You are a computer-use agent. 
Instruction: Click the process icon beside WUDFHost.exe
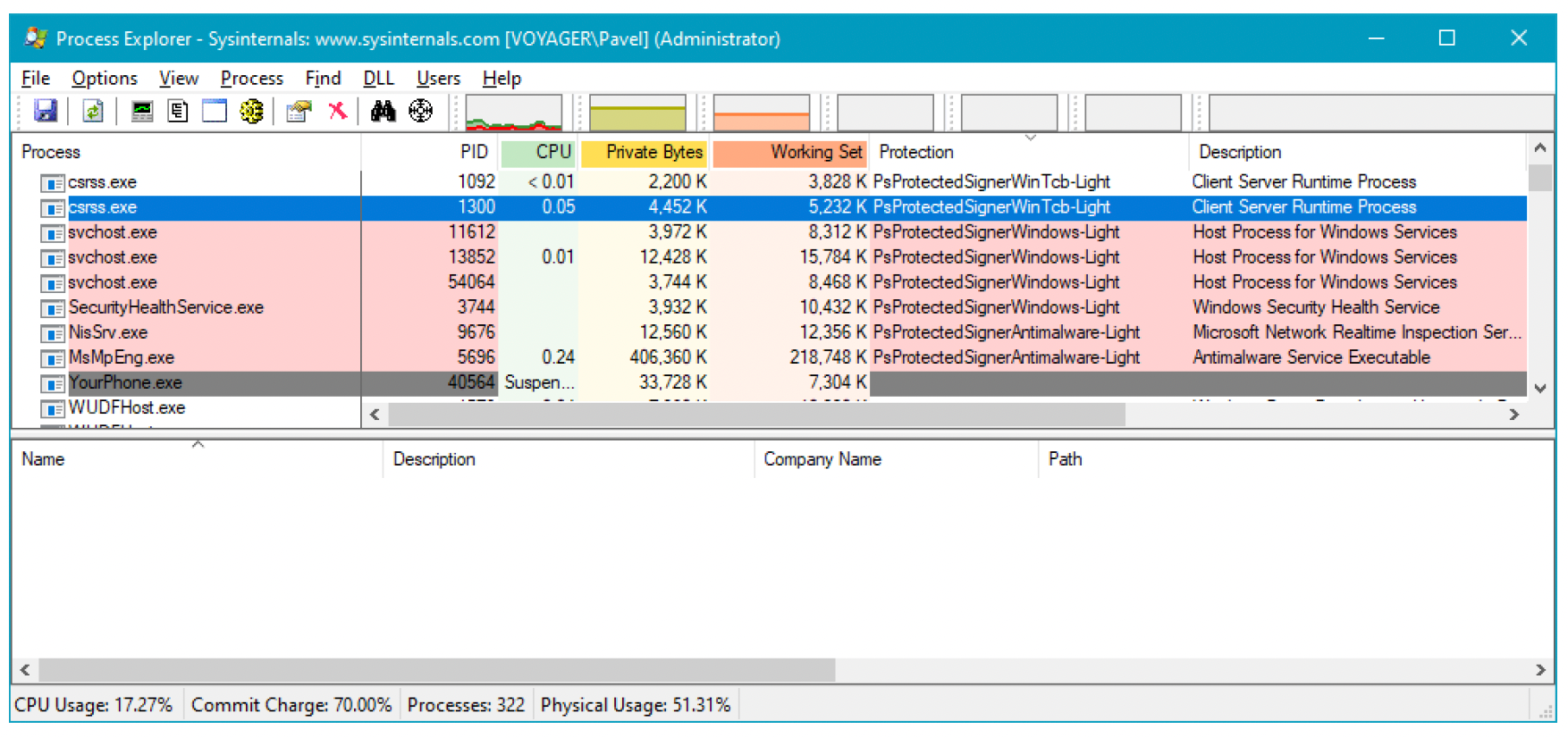pos(53,408)
